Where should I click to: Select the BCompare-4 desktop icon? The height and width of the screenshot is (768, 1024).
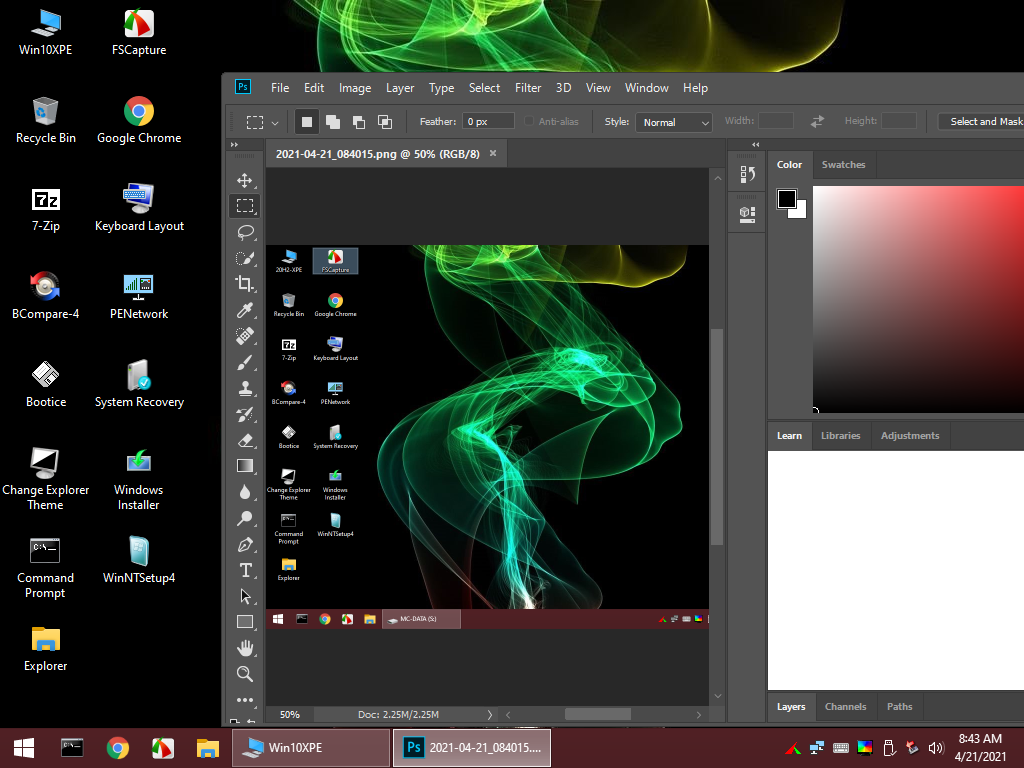coord(46,295)
